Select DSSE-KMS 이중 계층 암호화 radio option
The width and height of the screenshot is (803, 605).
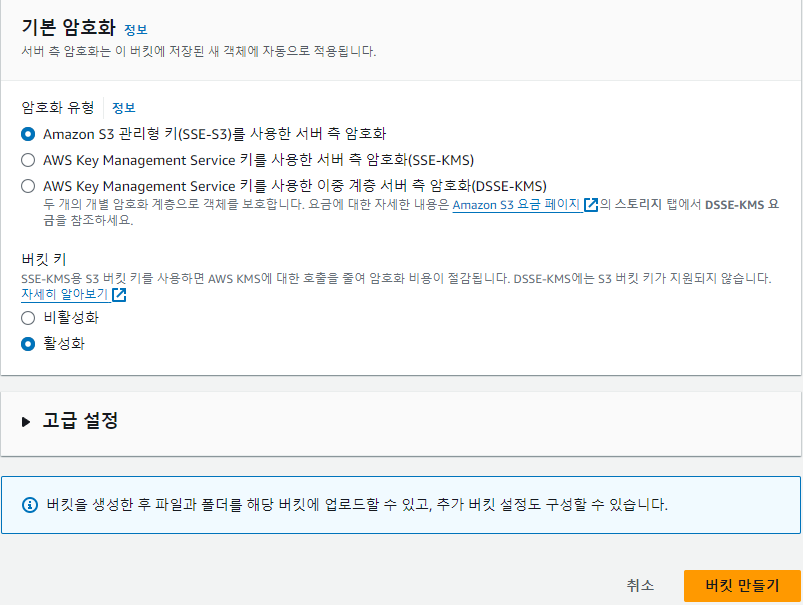28,186
